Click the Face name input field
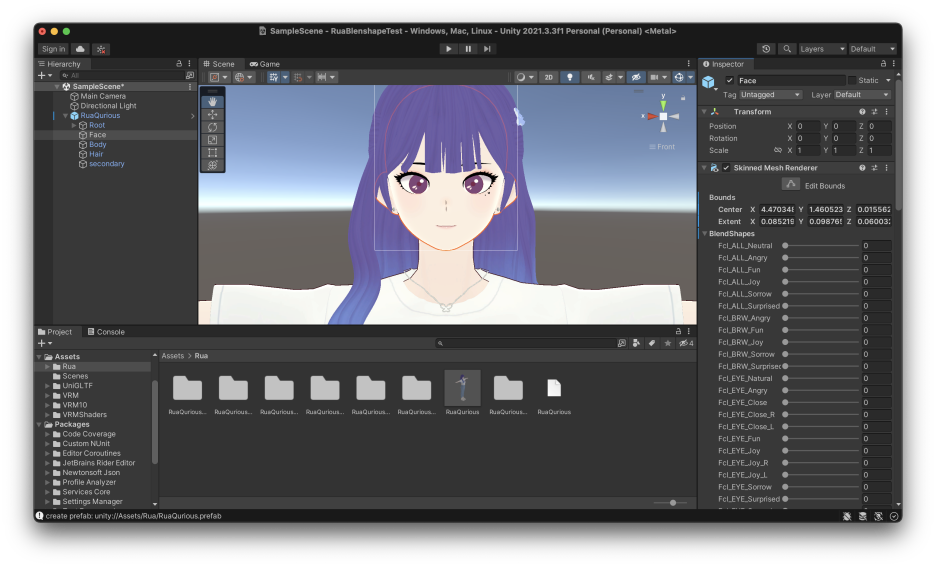This screenshot has width=936, height=567. tap(790, 81)
